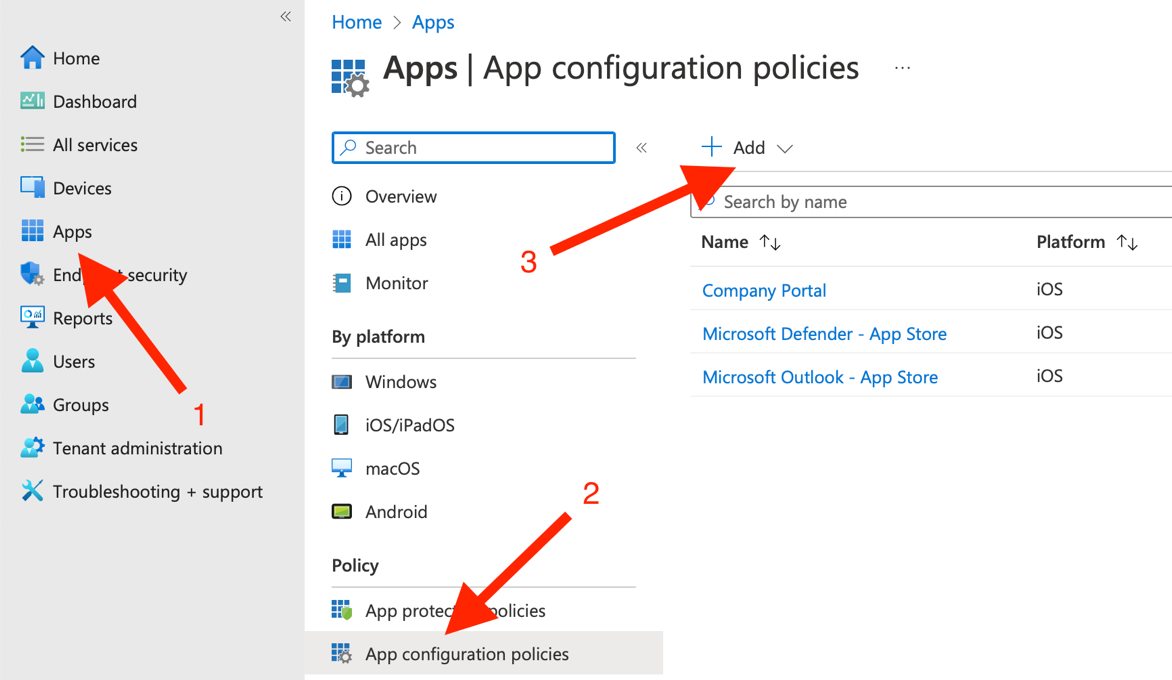
Task: Click the Reports screen icon
Action: (32, 318)
